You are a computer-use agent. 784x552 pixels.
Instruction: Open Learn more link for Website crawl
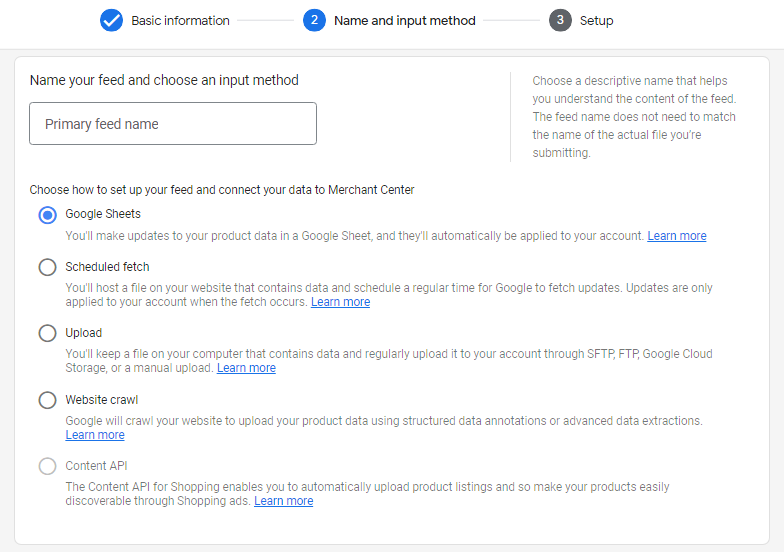pos(95,435)
